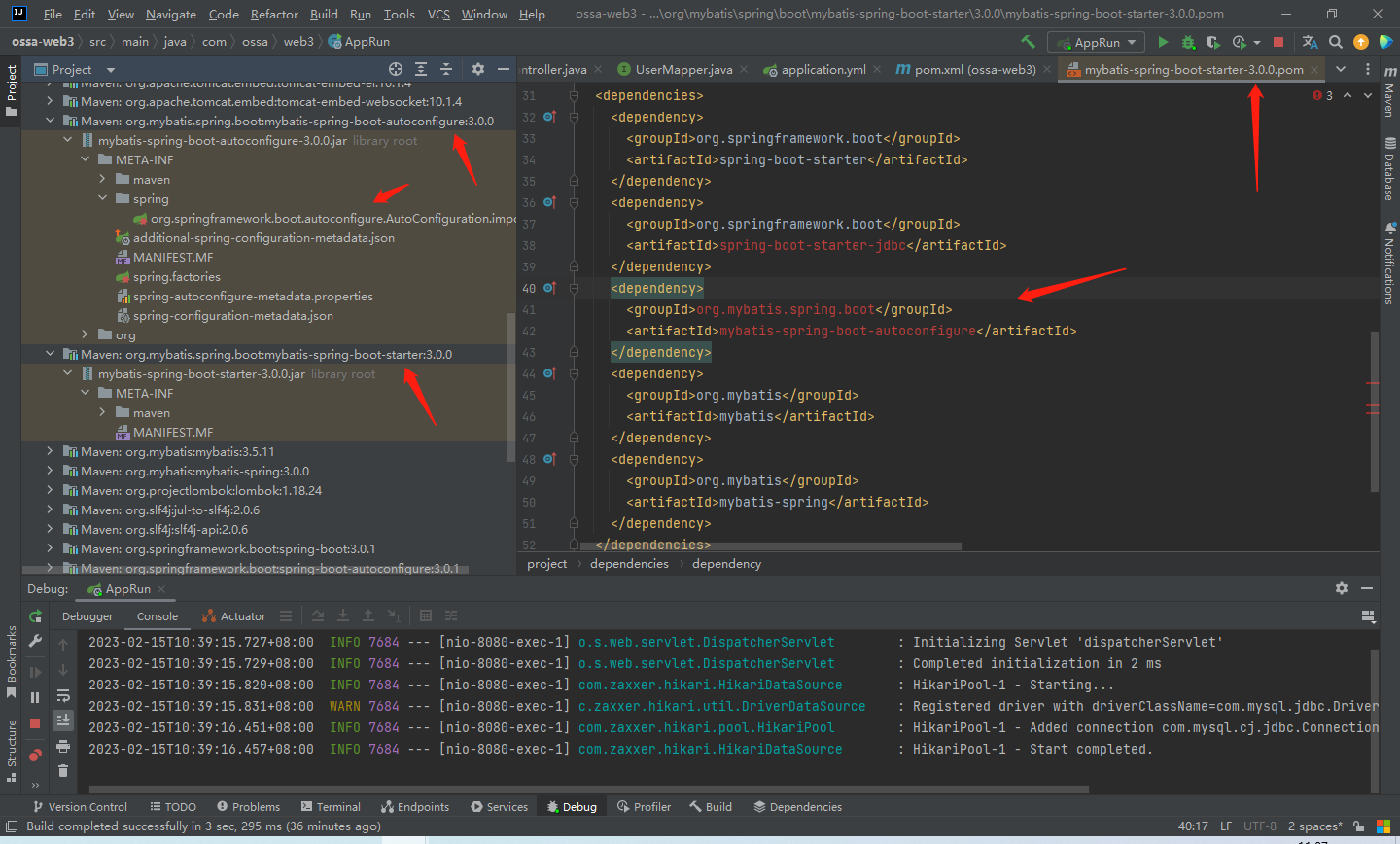Collapse all in Project panel
The image size is (1400, 844).
(446, 69)
